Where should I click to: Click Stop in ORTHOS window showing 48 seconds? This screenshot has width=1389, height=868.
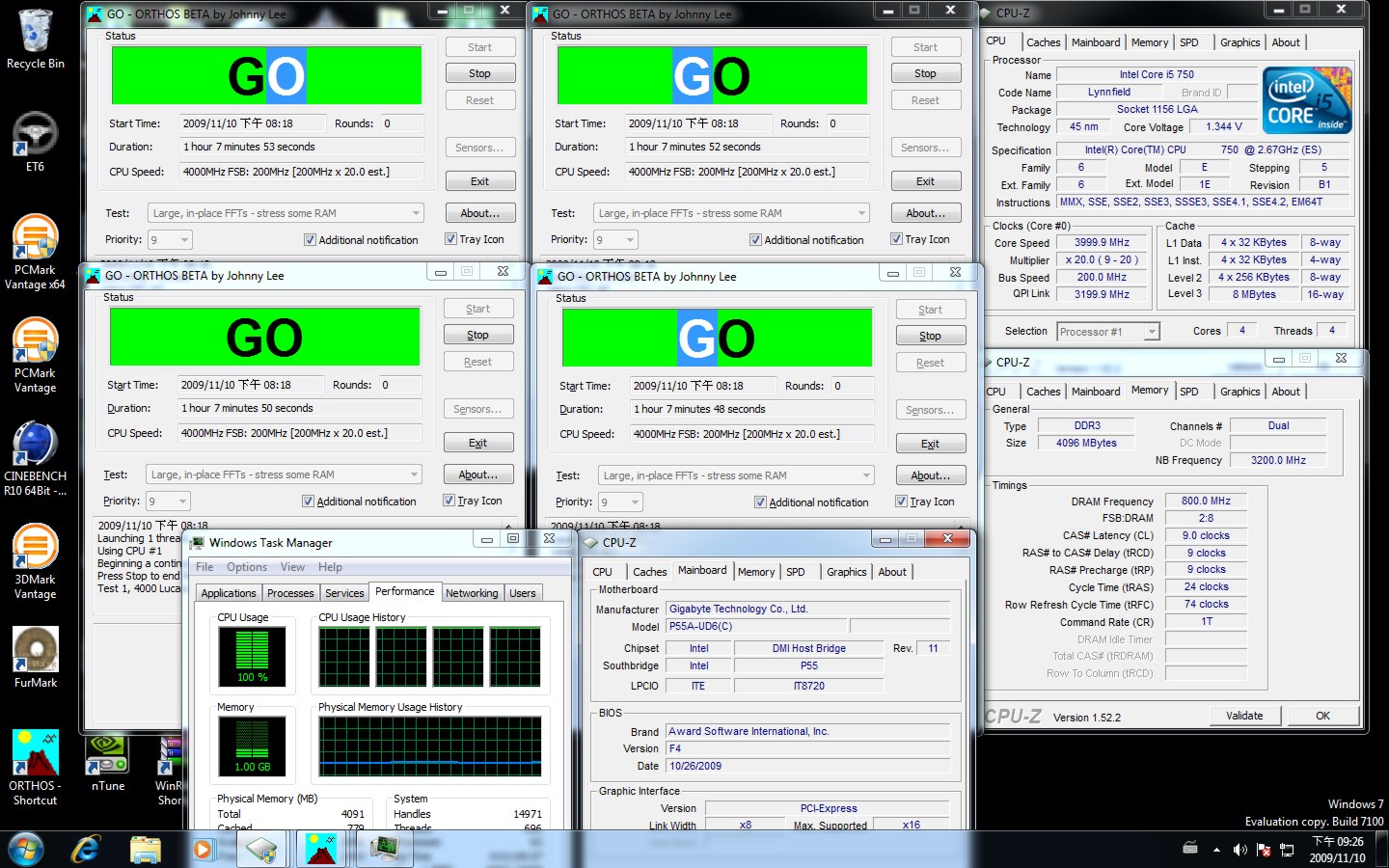click(930, 336)
